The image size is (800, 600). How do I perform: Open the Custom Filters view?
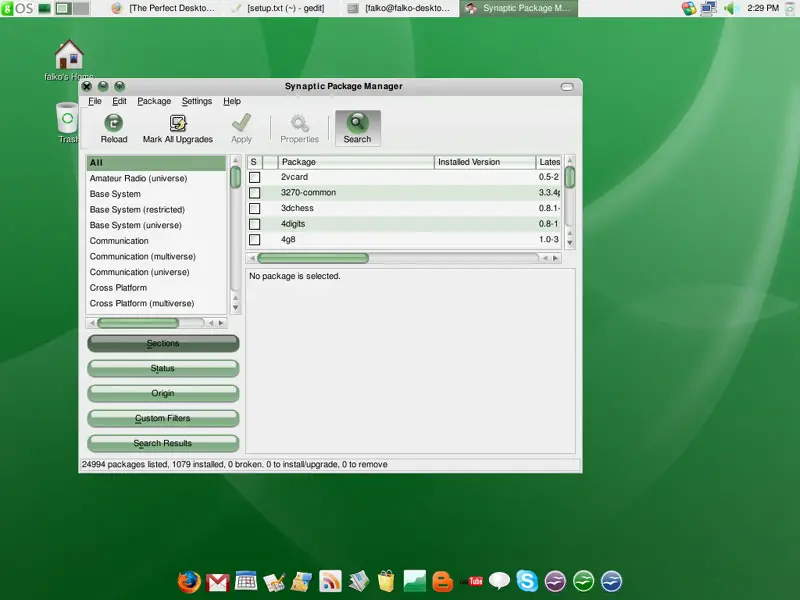click(163, 418)
